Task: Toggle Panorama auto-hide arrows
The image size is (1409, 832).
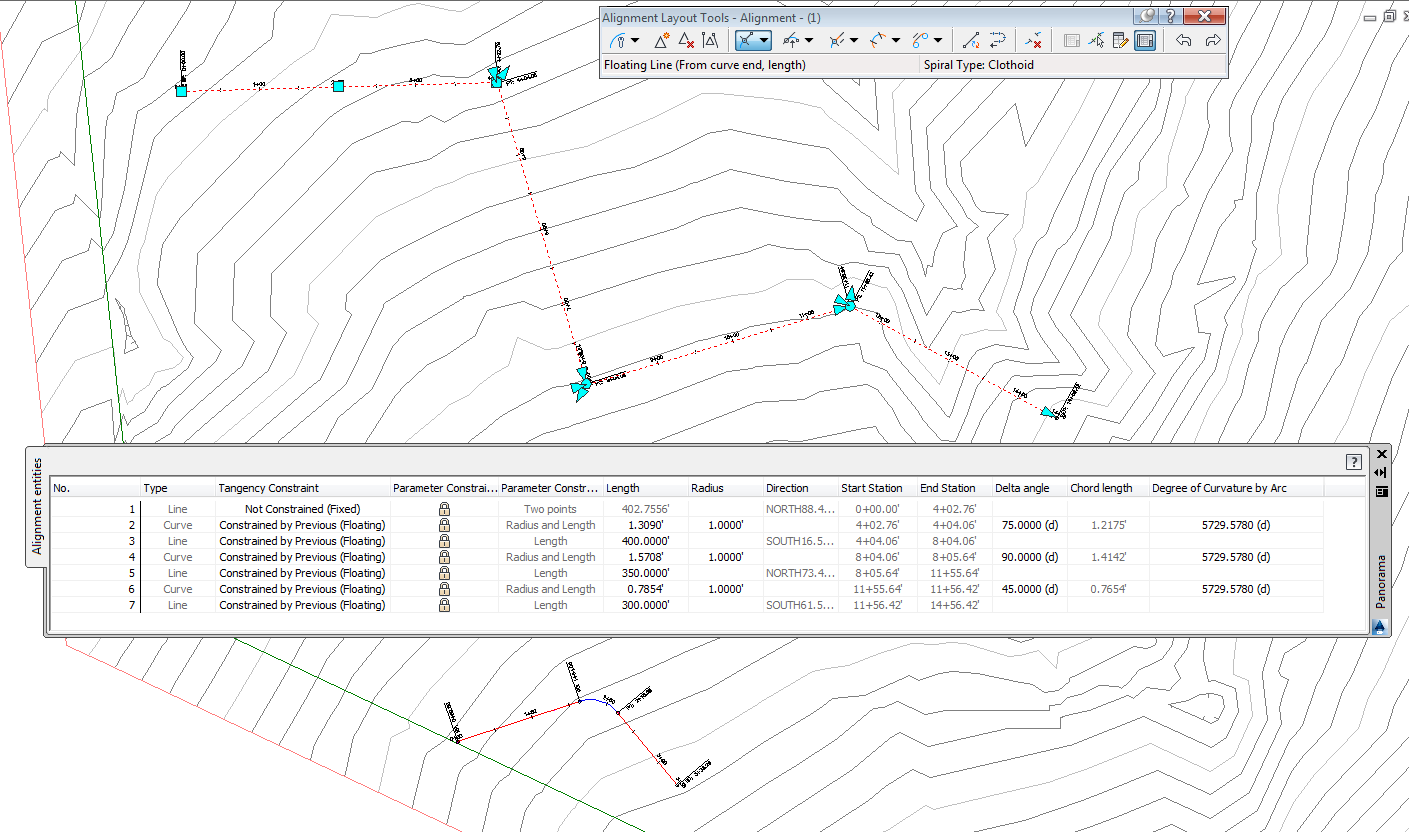Action: [x=1381, y=472]
